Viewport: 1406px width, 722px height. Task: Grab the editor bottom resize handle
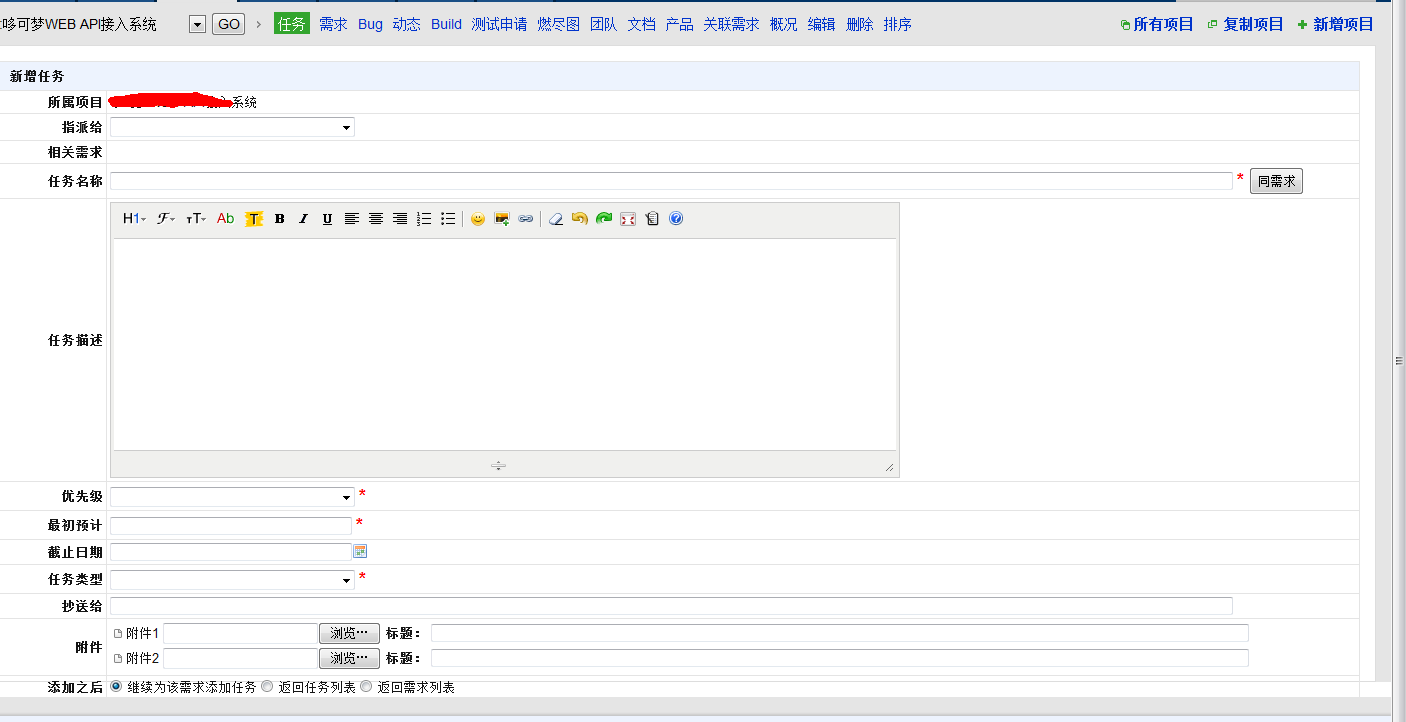498,465
